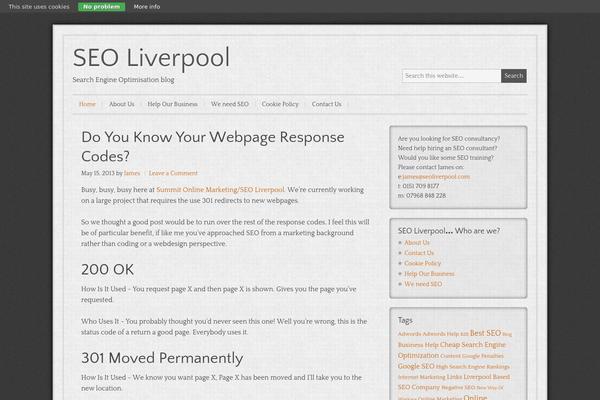Screen dimensions: 600x400
Task: Email james@seoliverpool.com from the sidebar
Action: (436, 177)
